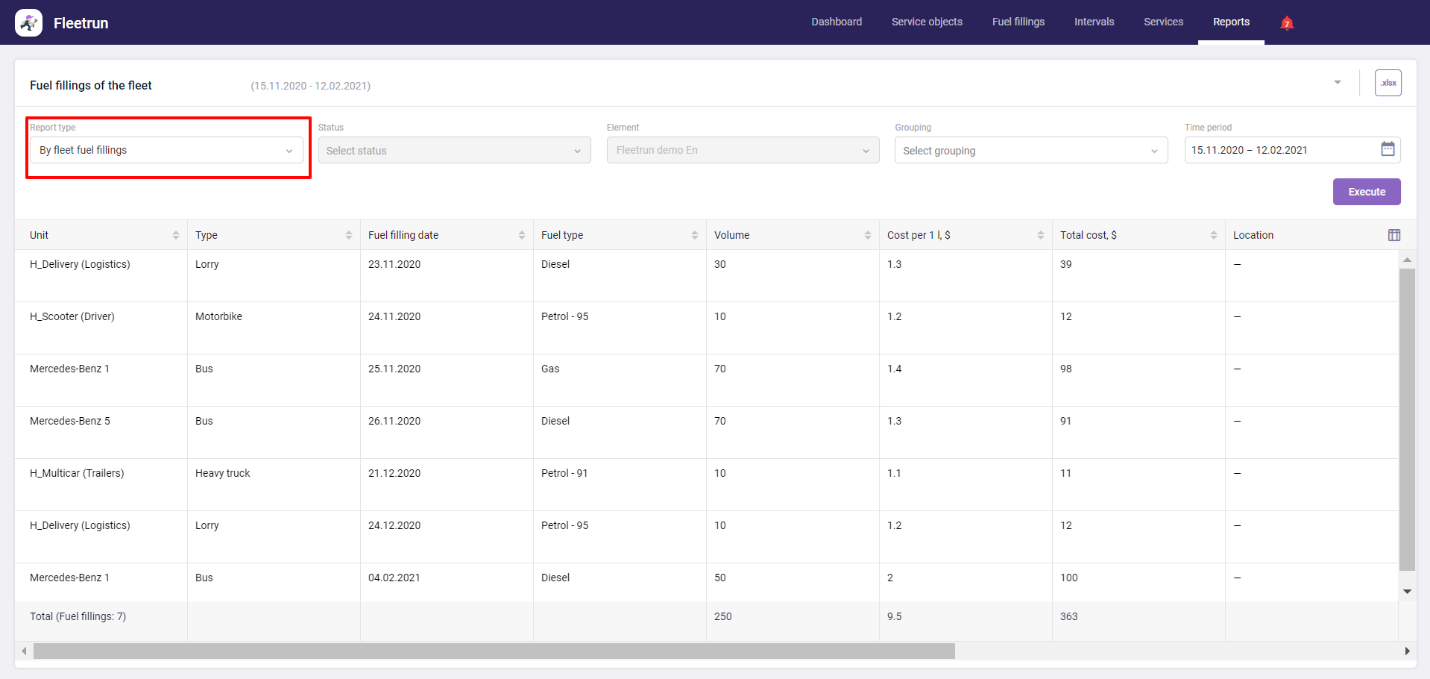Screen dimensions: 1430x679
Task: Export report using the xlsx icon
Action: (1387, 83)
